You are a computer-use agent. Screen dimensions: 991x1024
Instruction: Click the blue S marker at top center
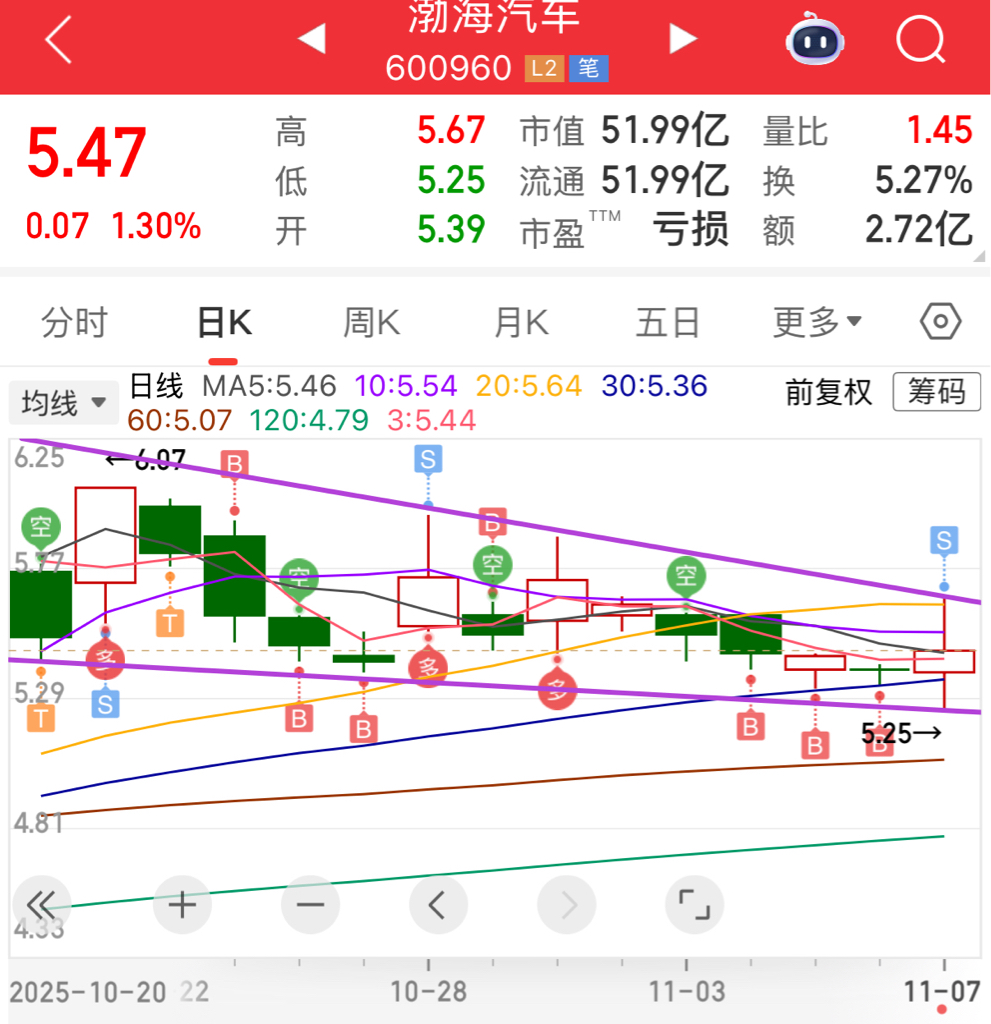coord(428,459)
